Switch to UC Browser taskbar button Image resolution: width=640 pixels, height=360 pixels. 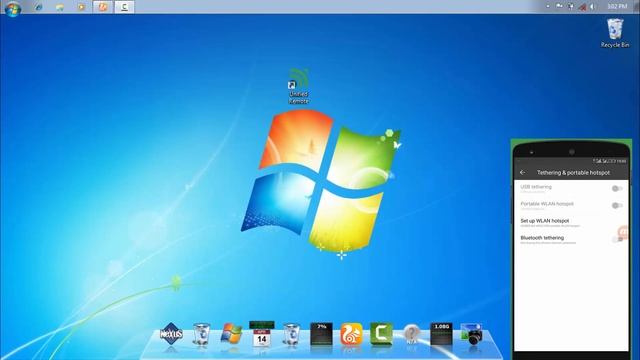(102, 7)
